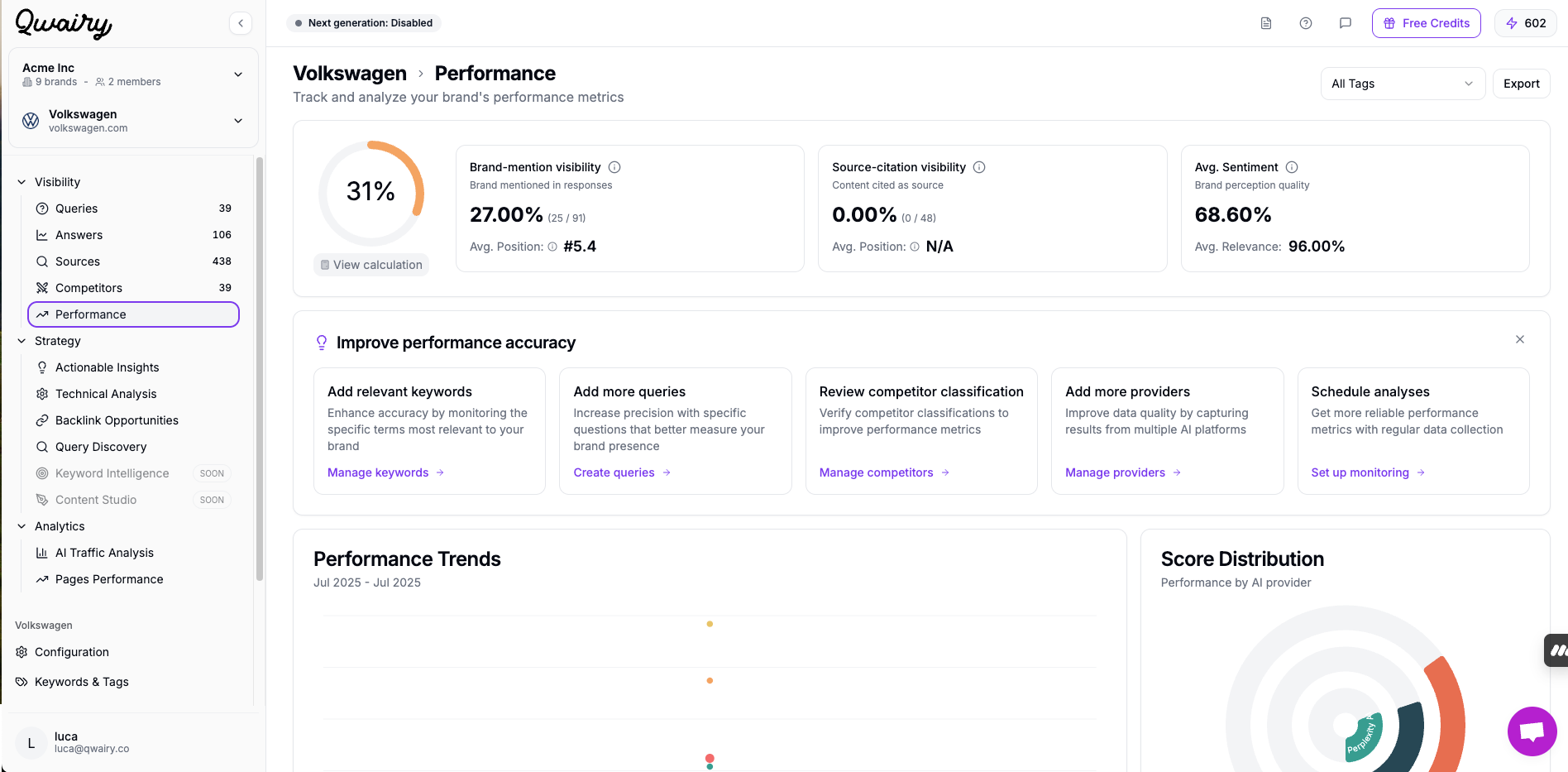Viewport: 1568px width, 772px height.
Task: Click the 68.60% sentiment value
Action: coord(1233,215)
